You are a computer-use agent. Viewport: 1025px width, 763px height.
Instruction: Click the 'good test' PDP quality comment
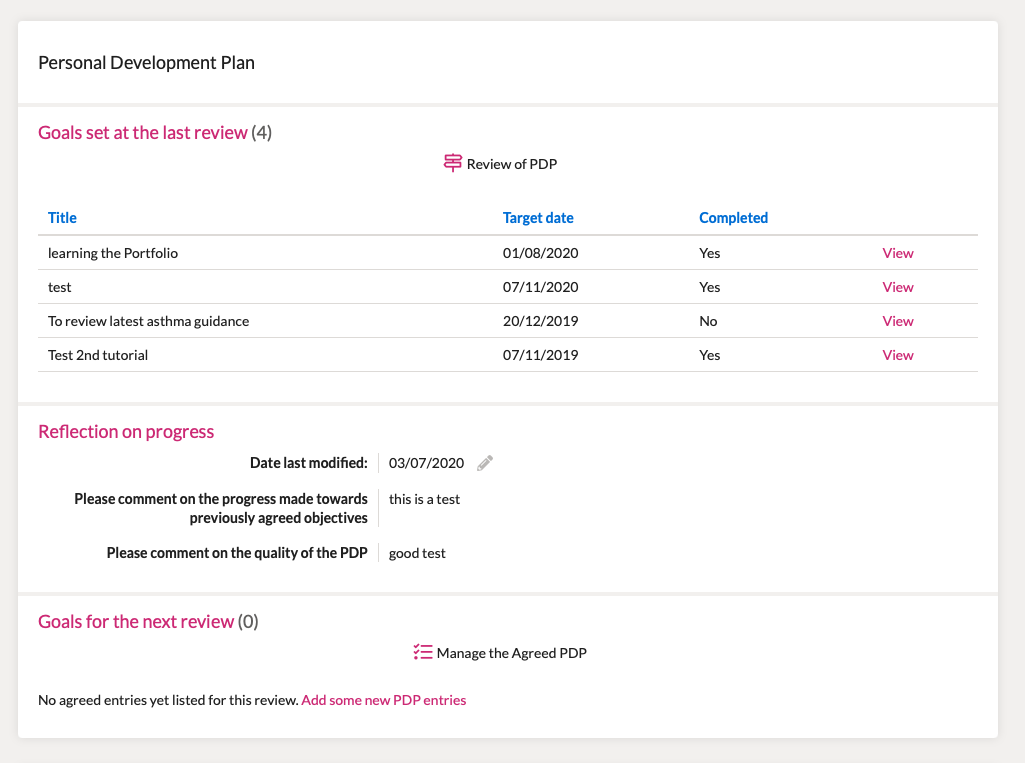click(x=417, y=553)
